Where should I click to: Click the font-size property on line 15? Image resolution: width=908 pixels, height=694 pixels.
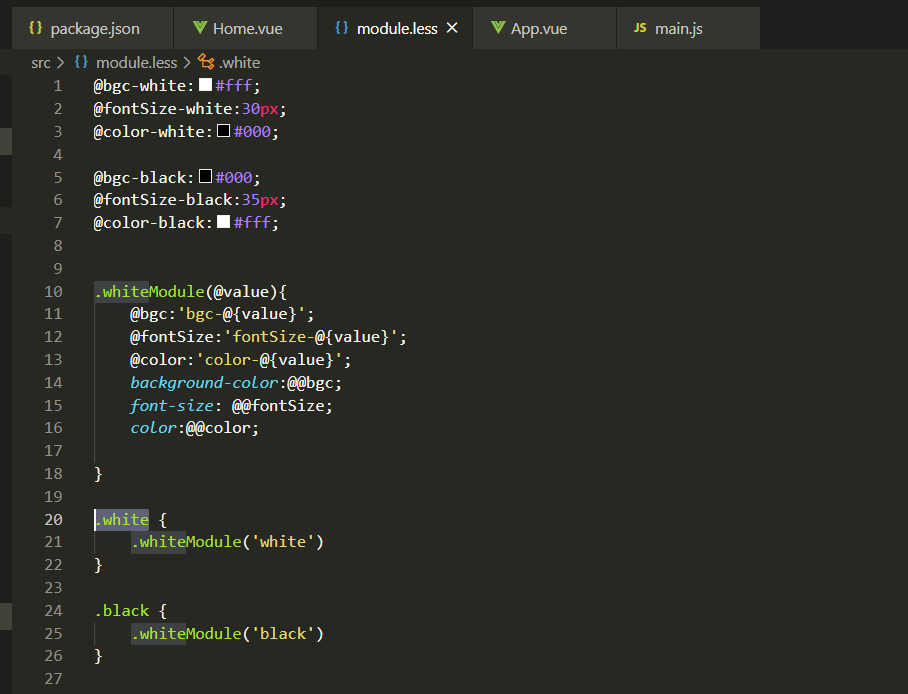[171, 406]
